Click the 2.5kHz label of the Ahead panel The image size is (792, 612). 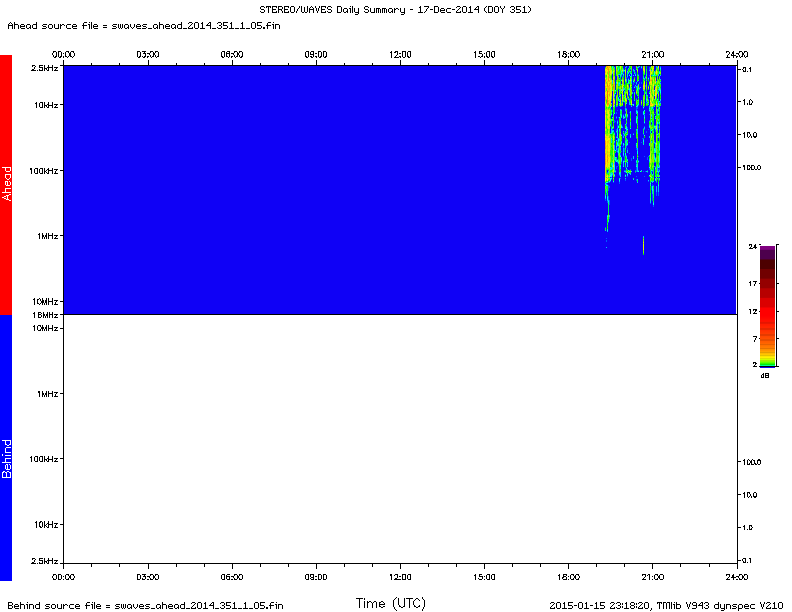tap(44, 68)
